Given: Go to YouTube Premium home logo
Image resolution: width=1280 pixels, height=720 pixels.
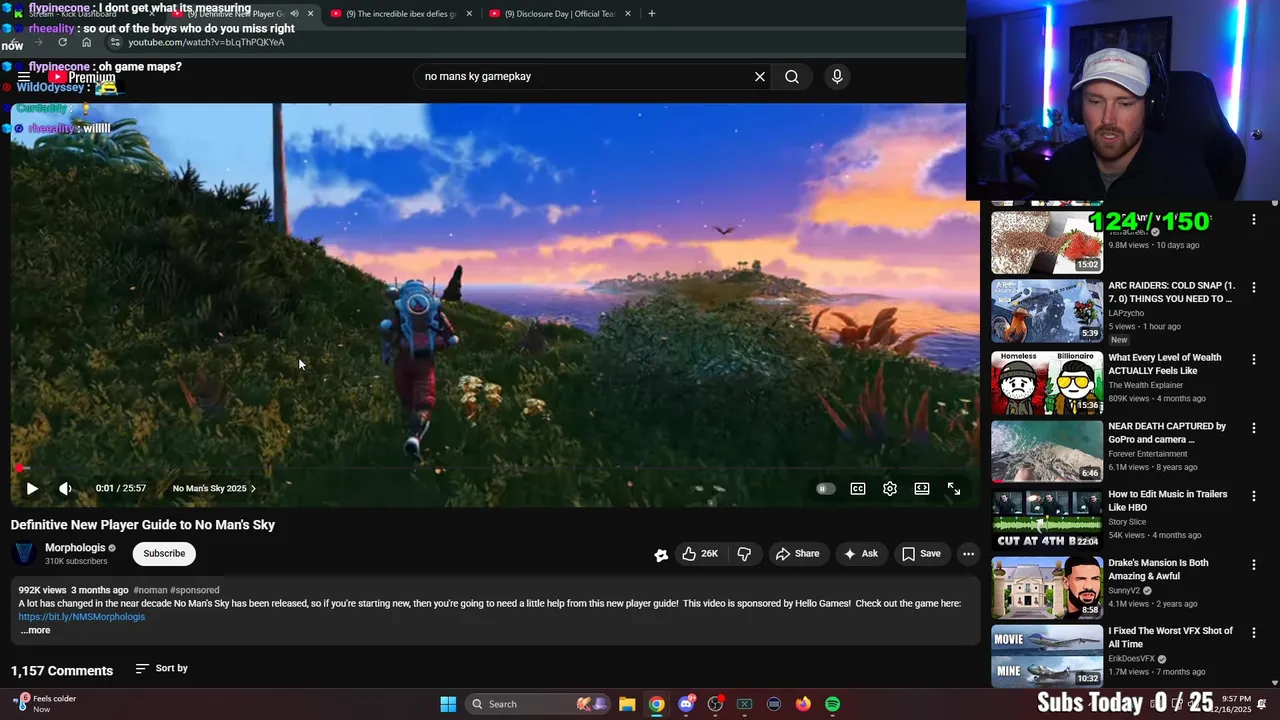Looking at the screenshot, I should pyautogui.click(x=82, y=77).
